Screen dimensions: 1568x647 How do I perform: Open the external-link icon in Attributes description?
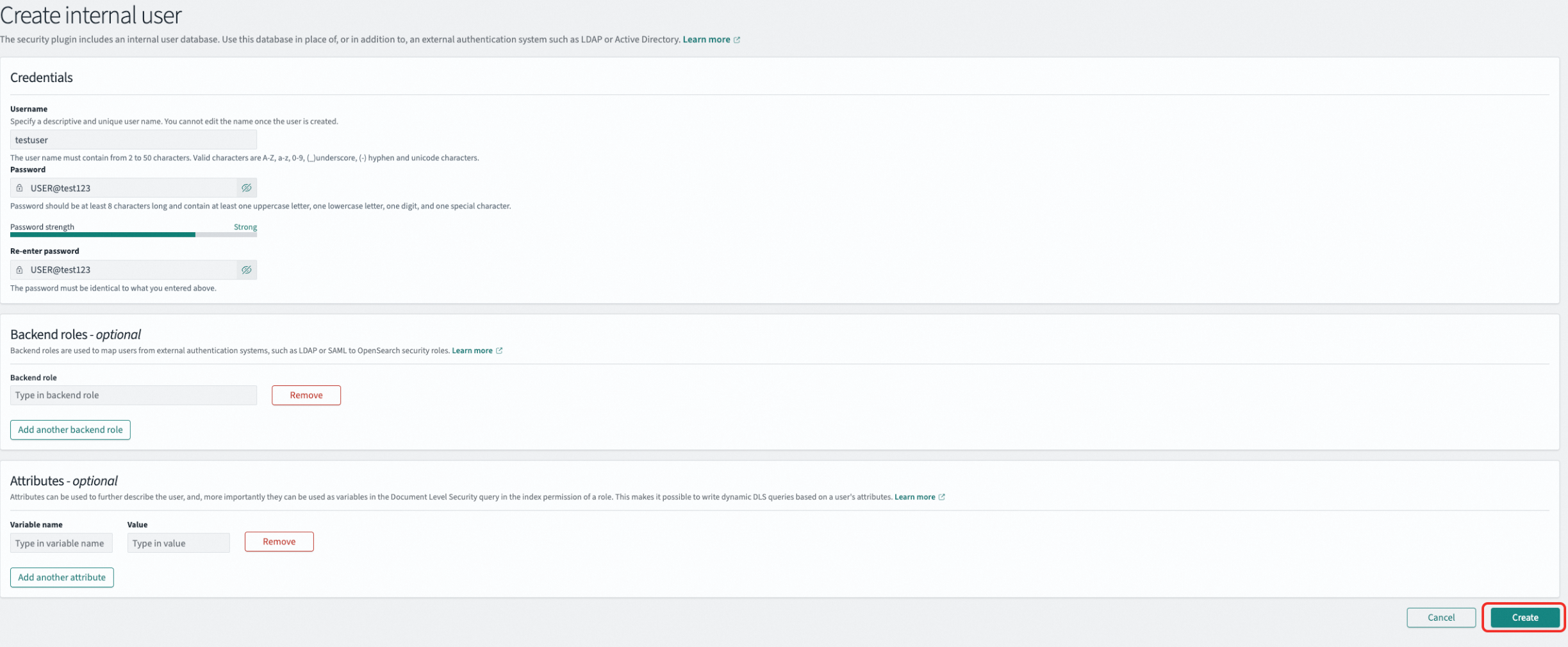pyautogui.click(x=941, y=497)
